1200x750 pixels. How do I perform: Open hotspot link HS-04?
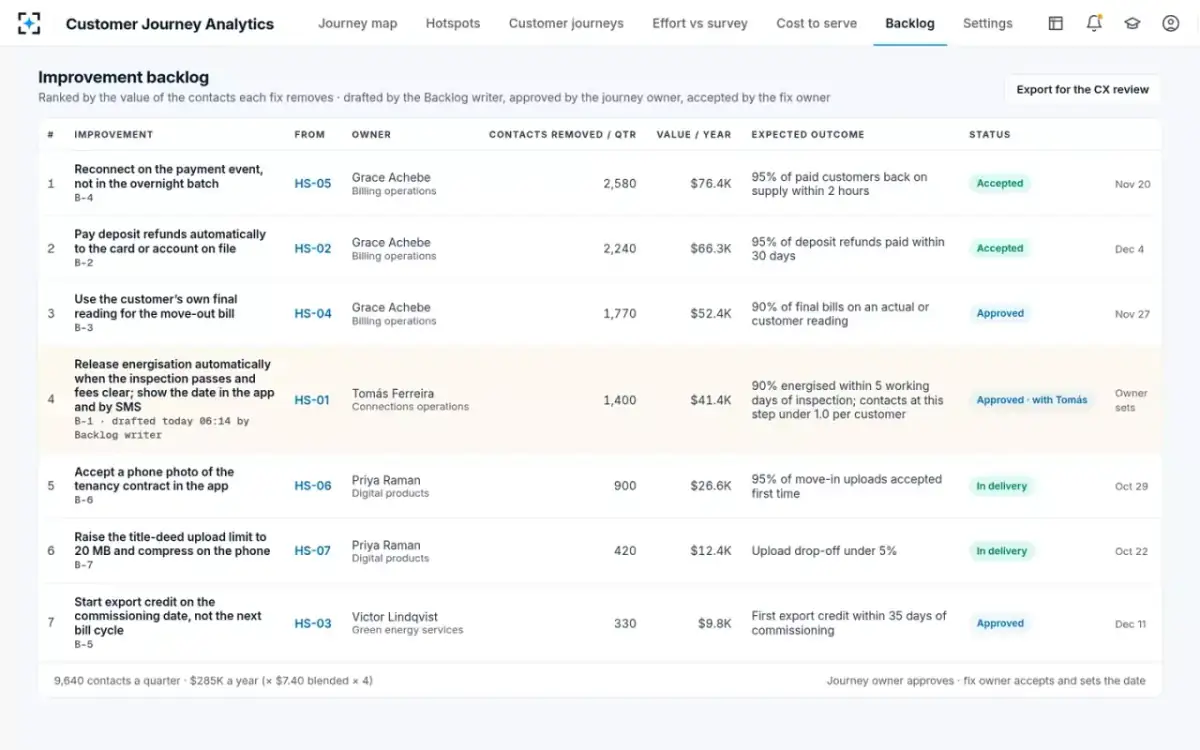[313, 314]
